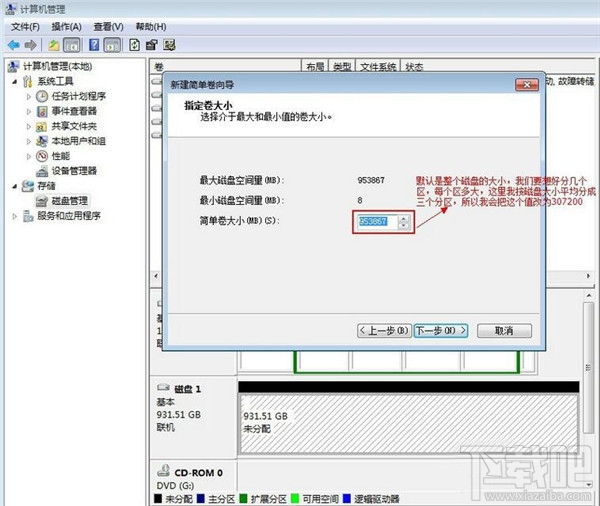The height and width of the screenshot is (506, 600).
Task: Click the 下一步(N) next button
Action: click(x=440, y=331)
